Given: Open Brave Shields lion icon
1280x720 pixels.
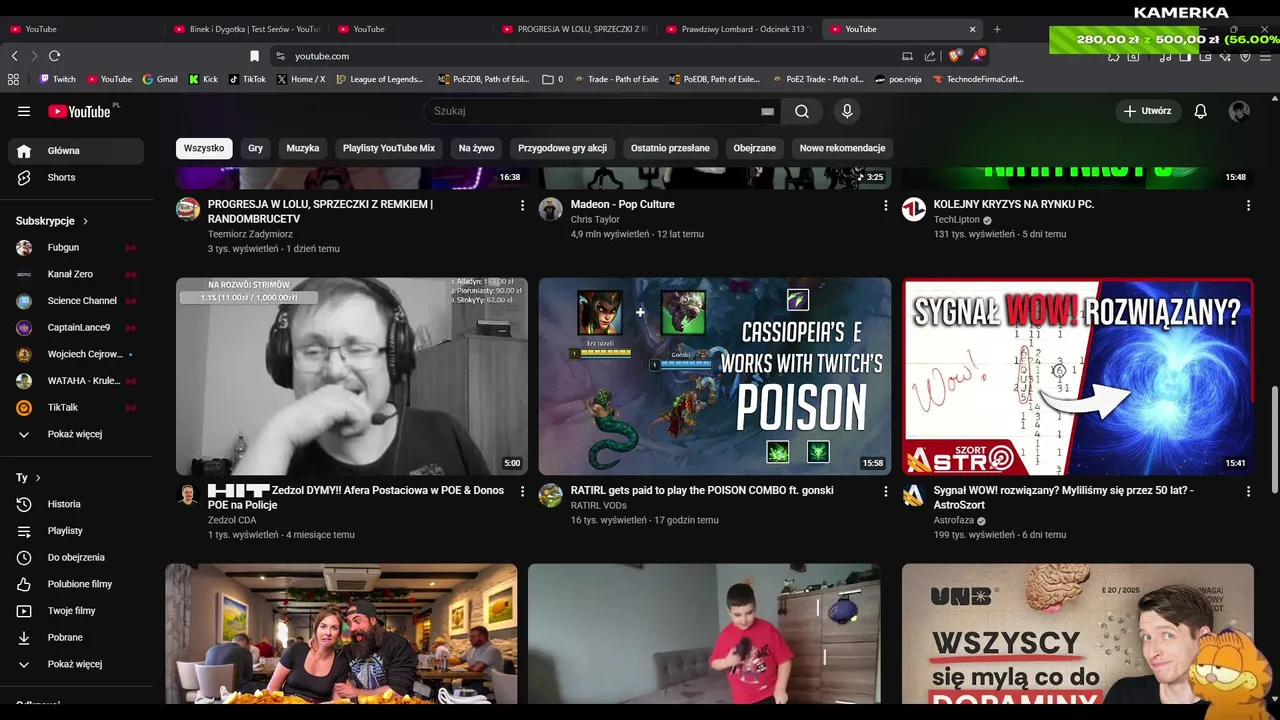Looking at the screenshot, I should (955, 56).
